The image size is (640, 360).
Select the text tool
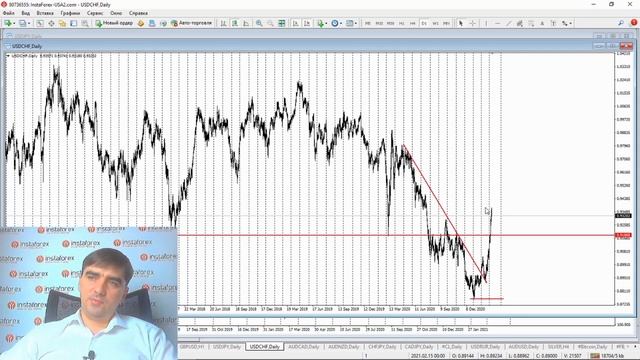click(x=542, y=23)
